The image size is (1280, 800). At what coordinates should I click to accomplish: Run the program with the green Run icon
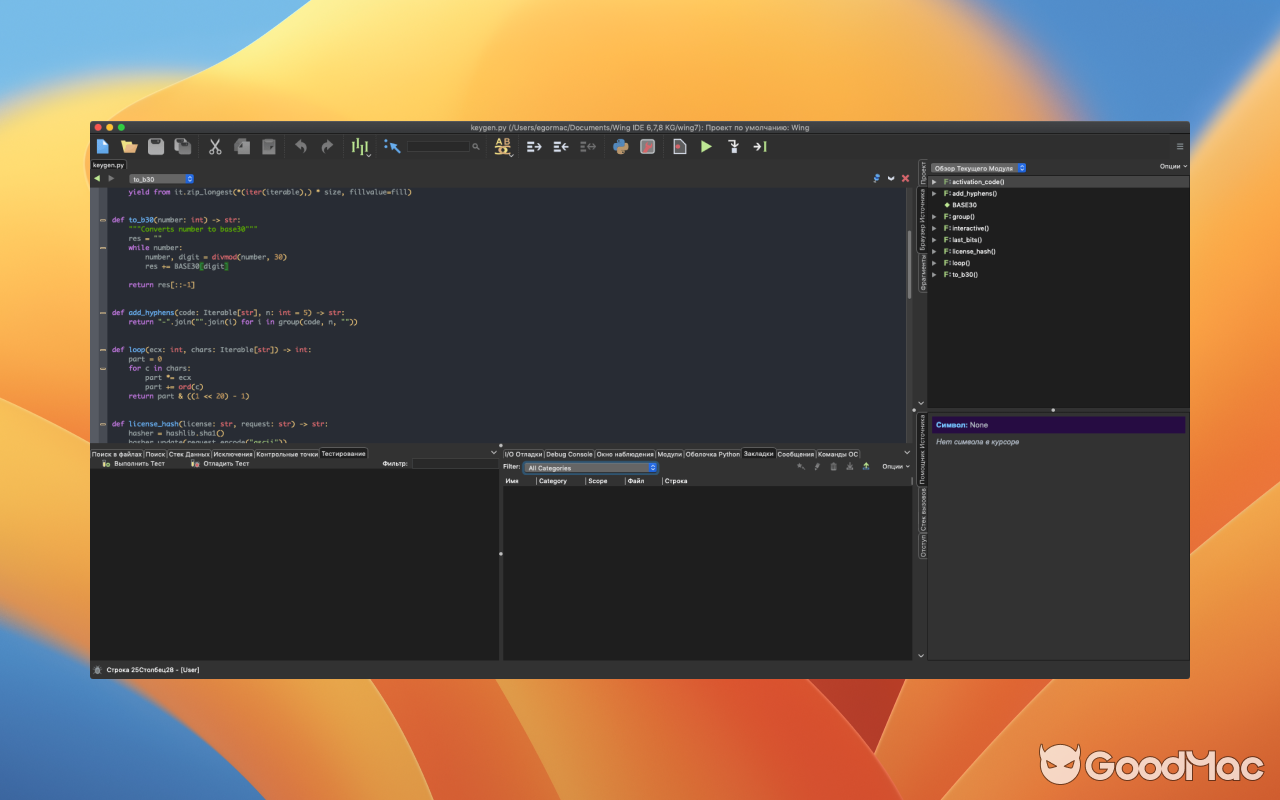click(x=705, y=147)
